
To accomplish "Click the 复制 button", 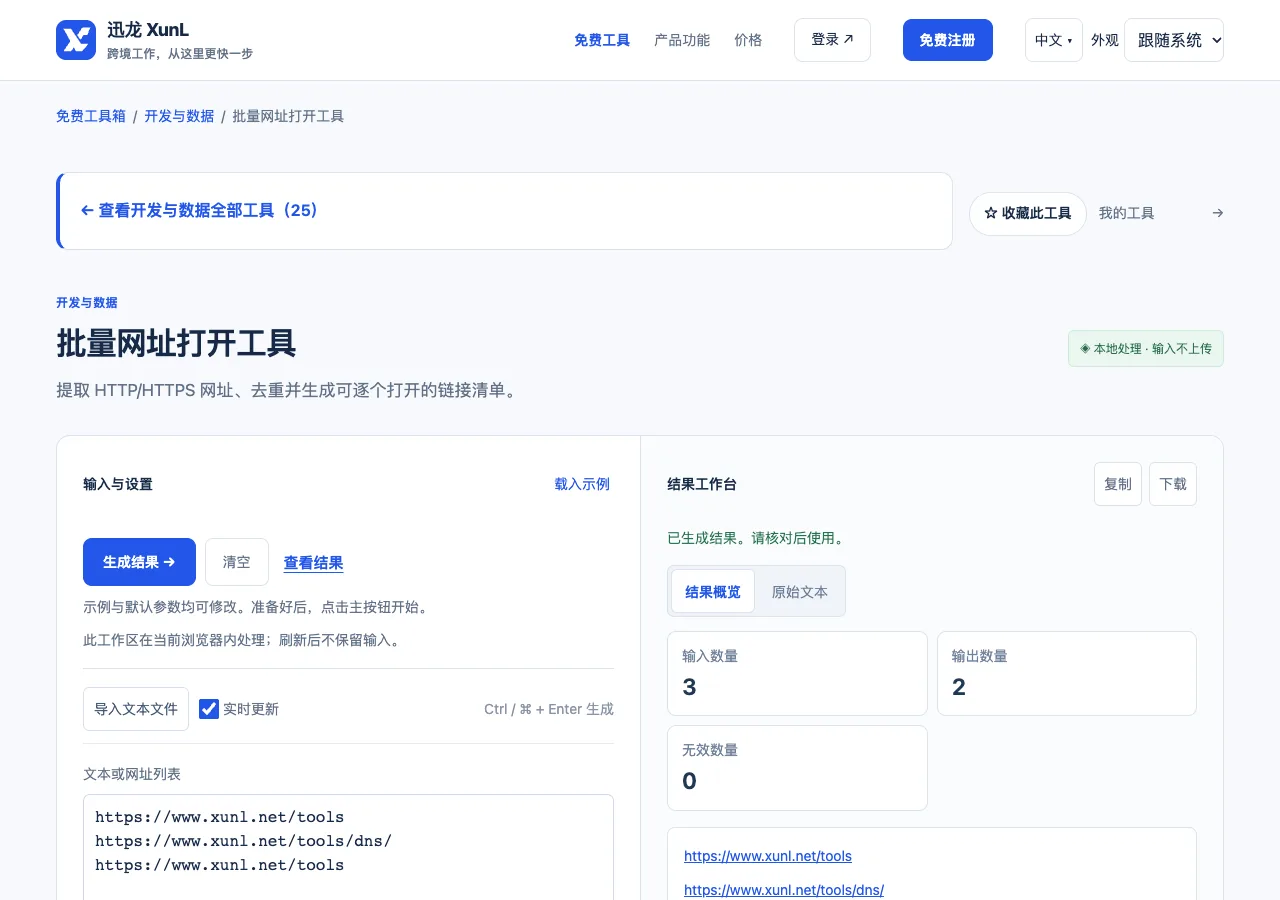I will point(1118,484).
